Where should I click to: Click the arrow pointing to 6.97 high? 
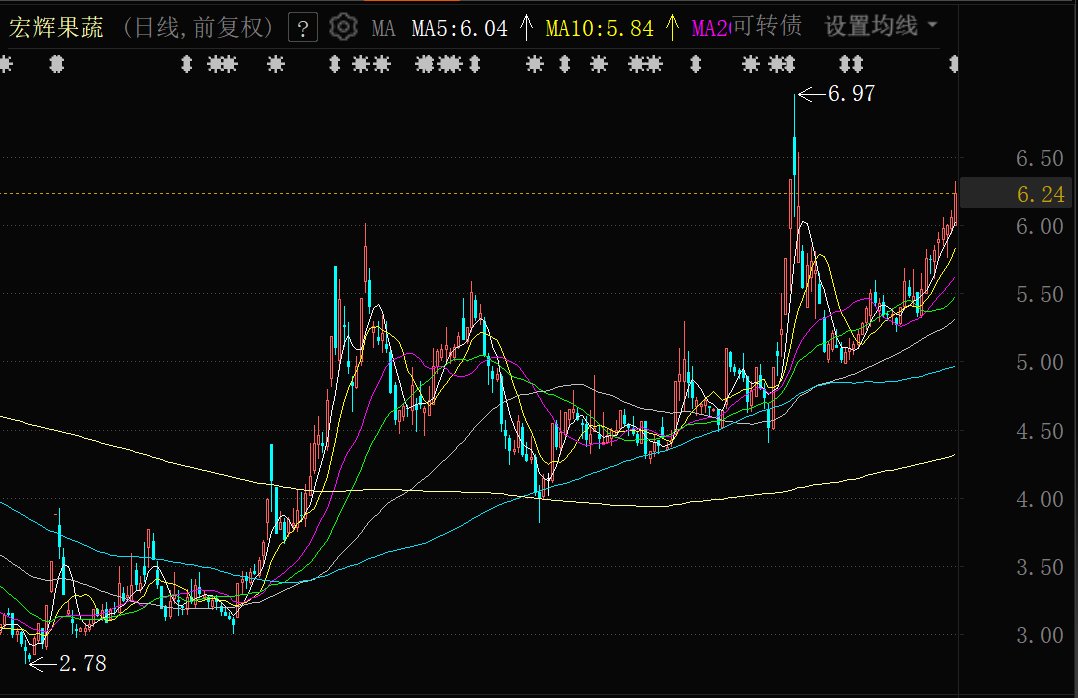coord(811,94)
